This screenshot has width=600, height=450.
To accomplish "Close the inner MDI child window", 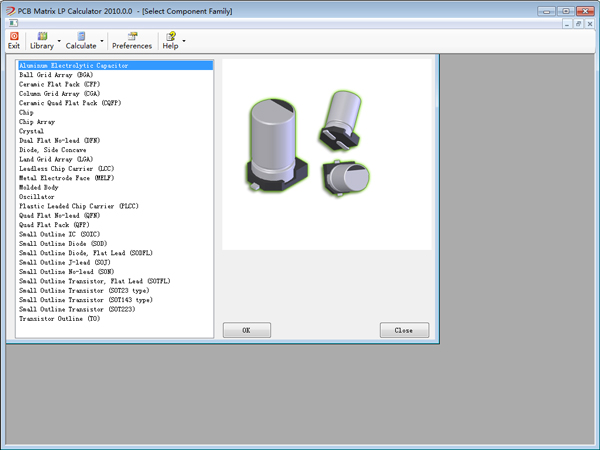I will 590,24.
